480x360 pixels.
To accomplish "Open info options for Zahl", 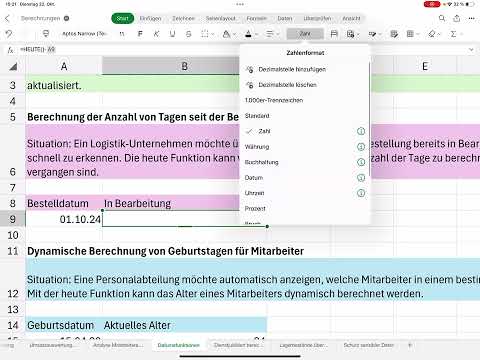I will [361, 131].
